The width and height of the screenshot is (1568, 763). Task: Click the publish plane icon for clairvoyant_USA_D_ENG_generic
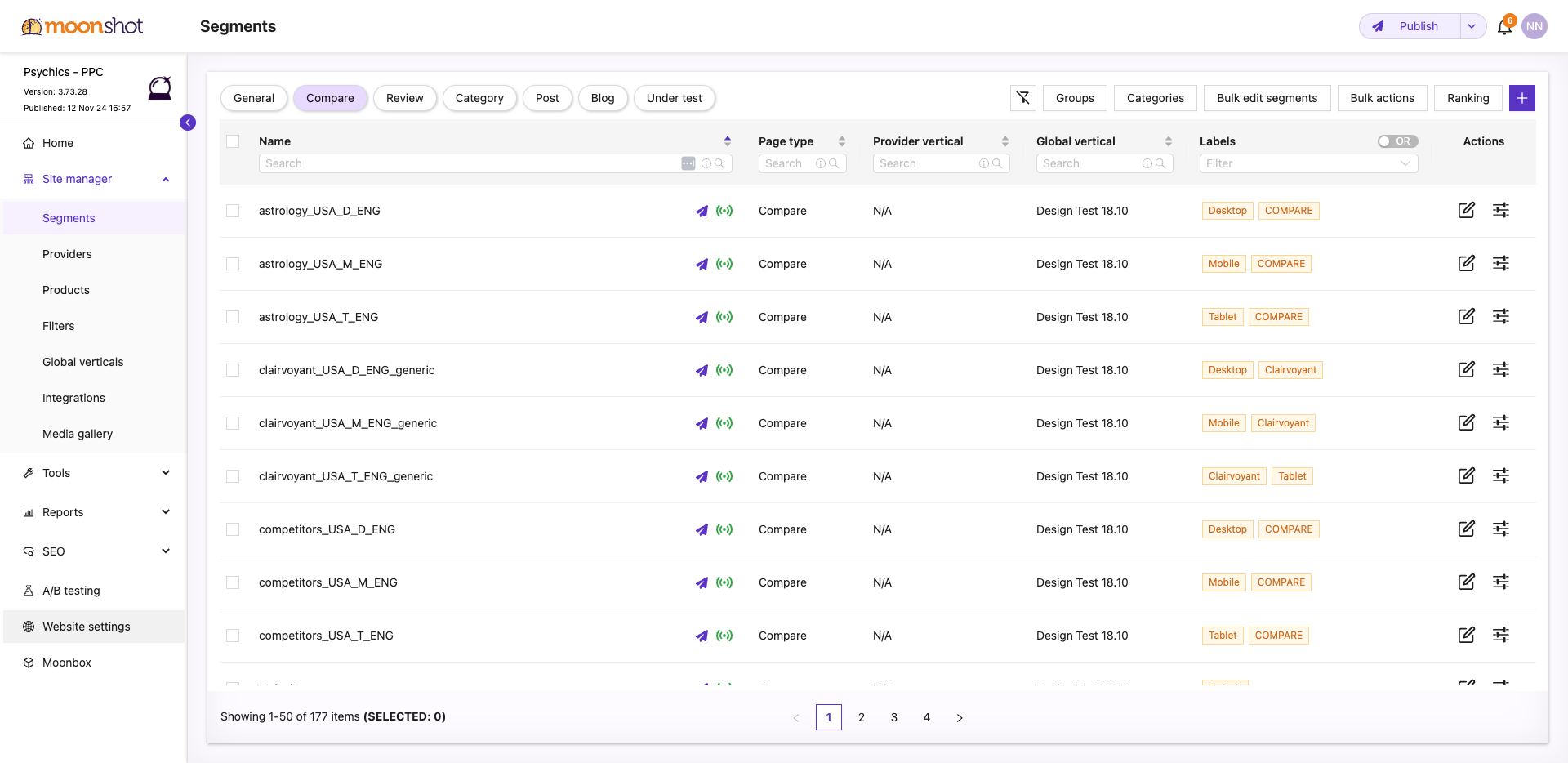pyautogui.click(x=702, y=370)
